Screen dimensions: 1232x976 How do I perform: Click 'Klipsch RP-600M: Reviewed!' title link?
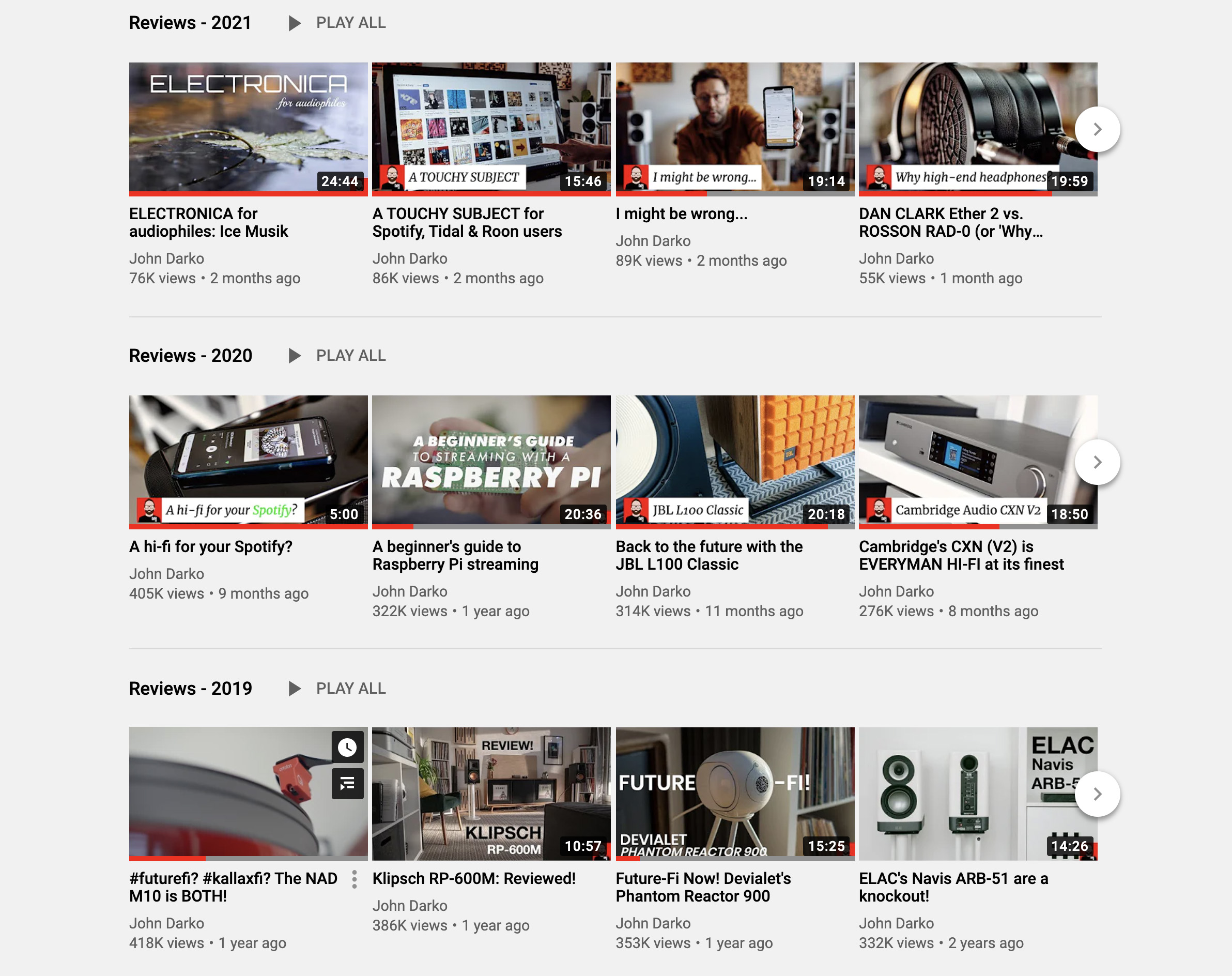(473, 879)
